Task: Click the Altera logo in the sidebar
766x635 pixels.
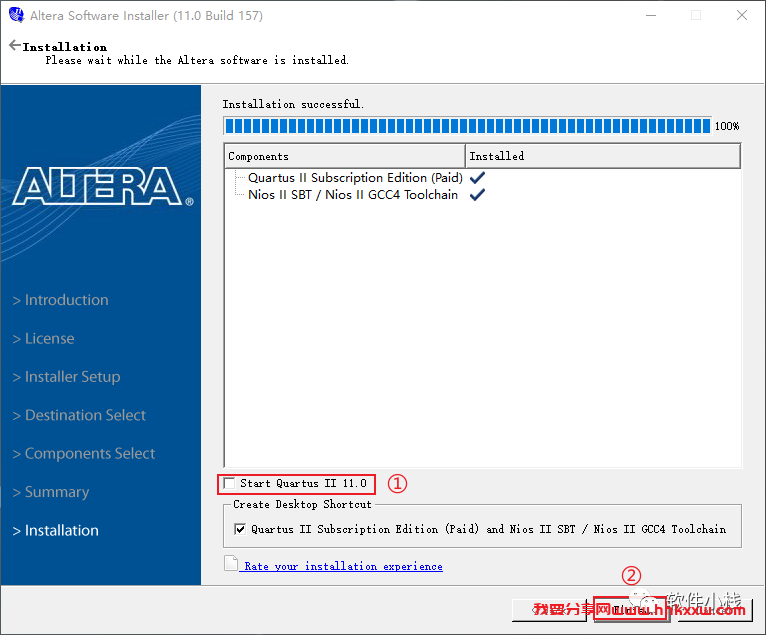Action: tap(103, 186)
